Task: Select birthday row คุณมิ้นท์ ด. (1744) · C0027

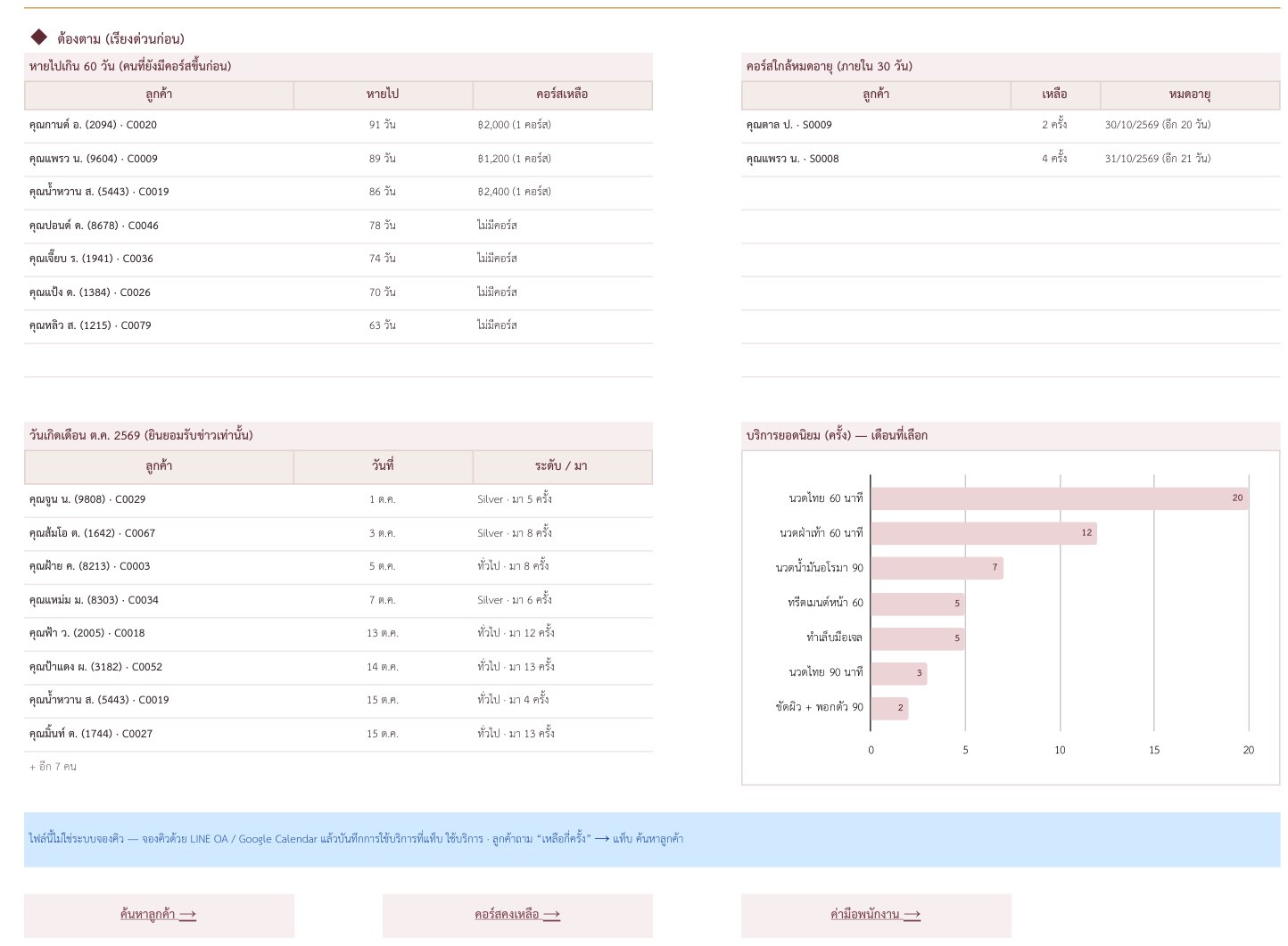Action: (338, 734)
